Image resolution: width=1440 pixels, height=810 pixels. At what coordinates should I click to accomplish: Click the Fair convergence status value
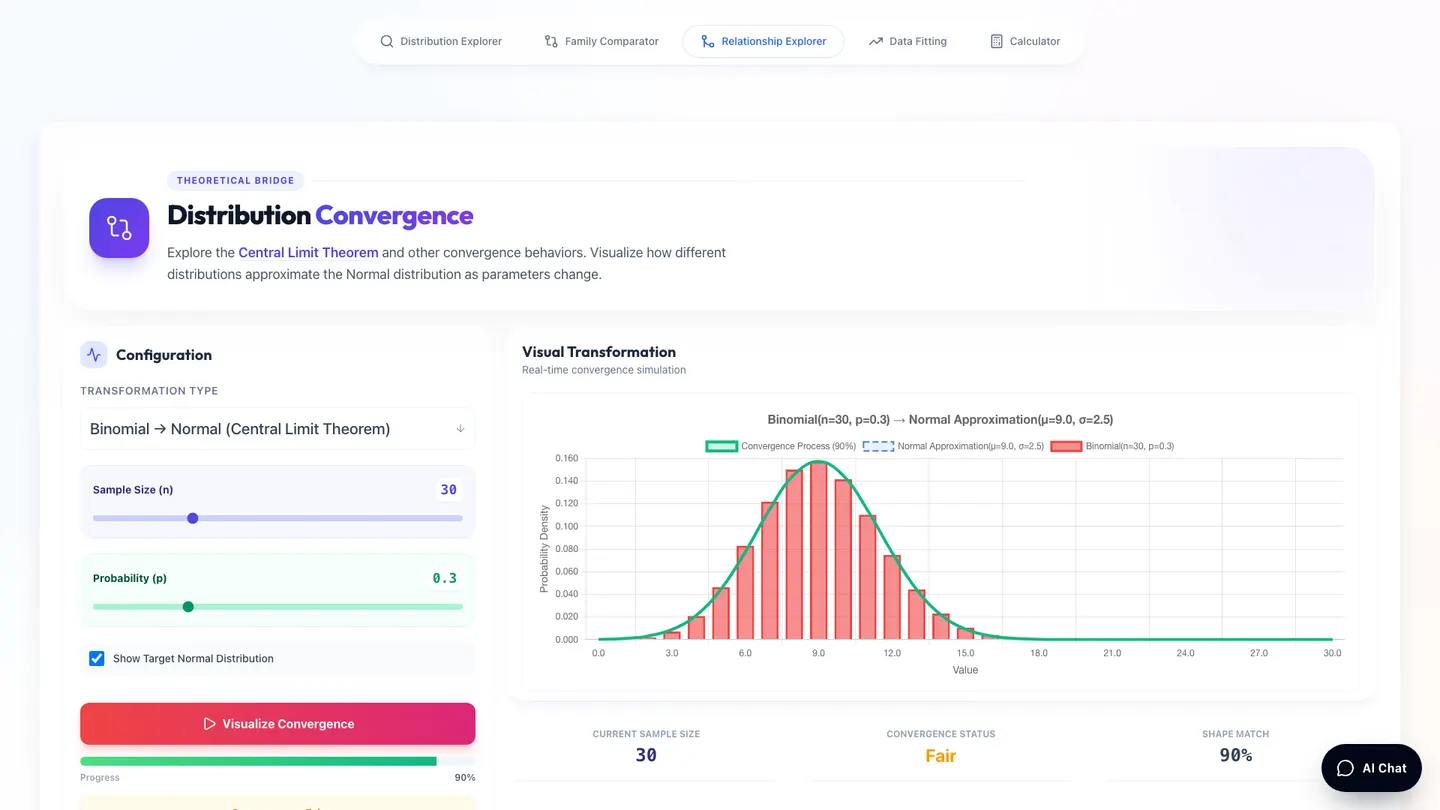coord(941,756)
